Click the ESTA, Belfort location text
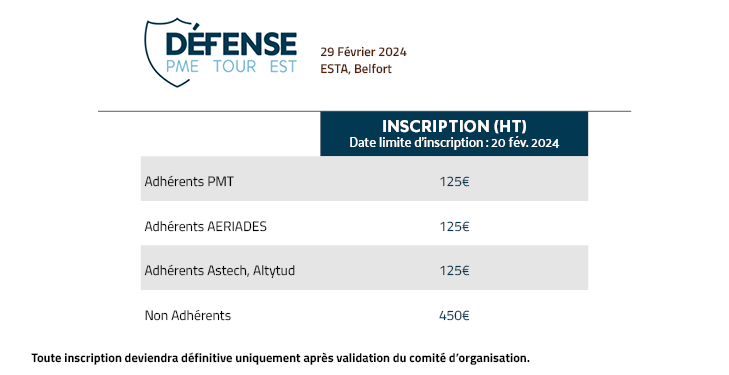729x375 pixels. [356, 69]
